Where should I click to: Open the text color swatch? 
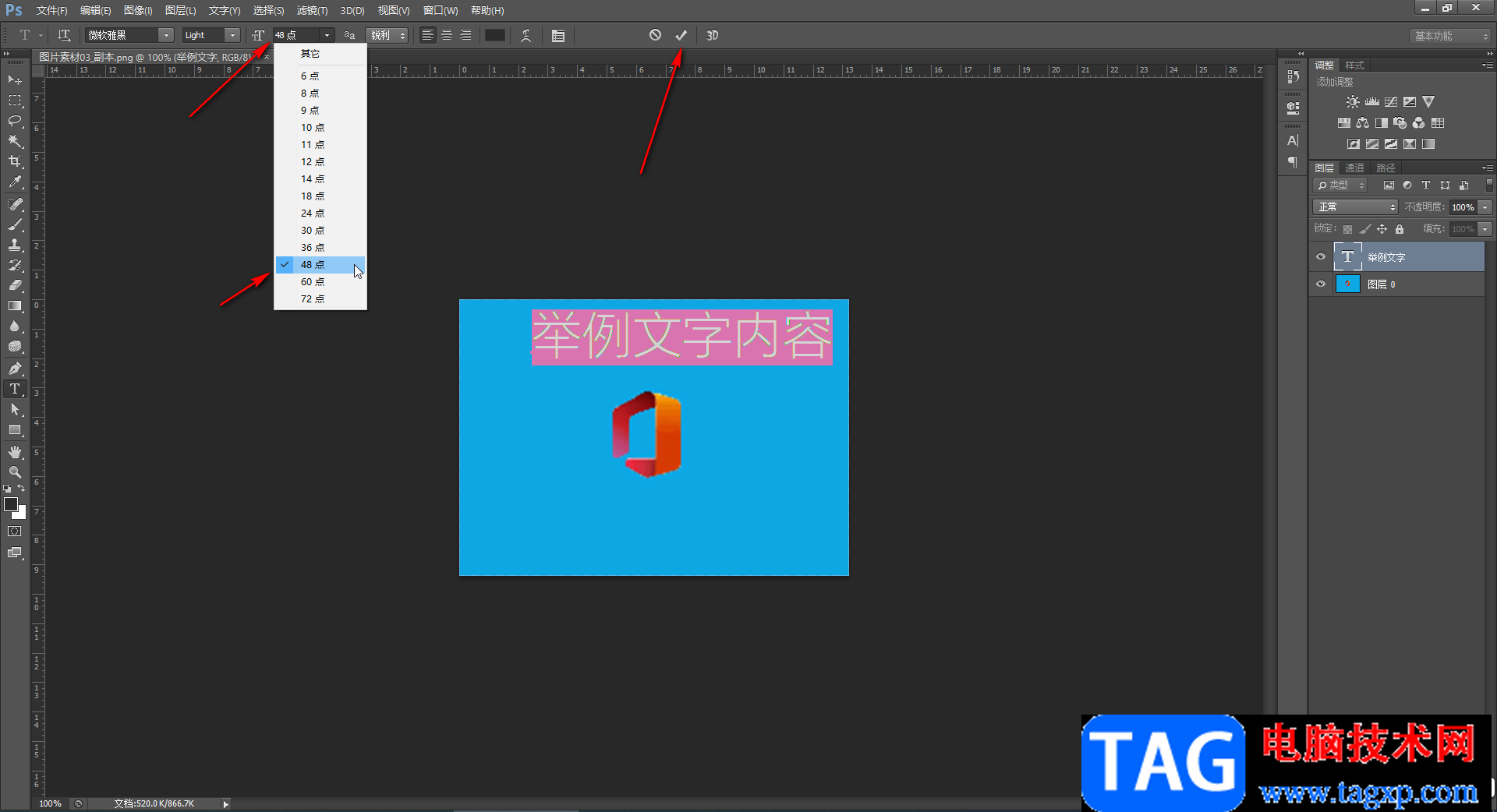[x=494, y=35]
